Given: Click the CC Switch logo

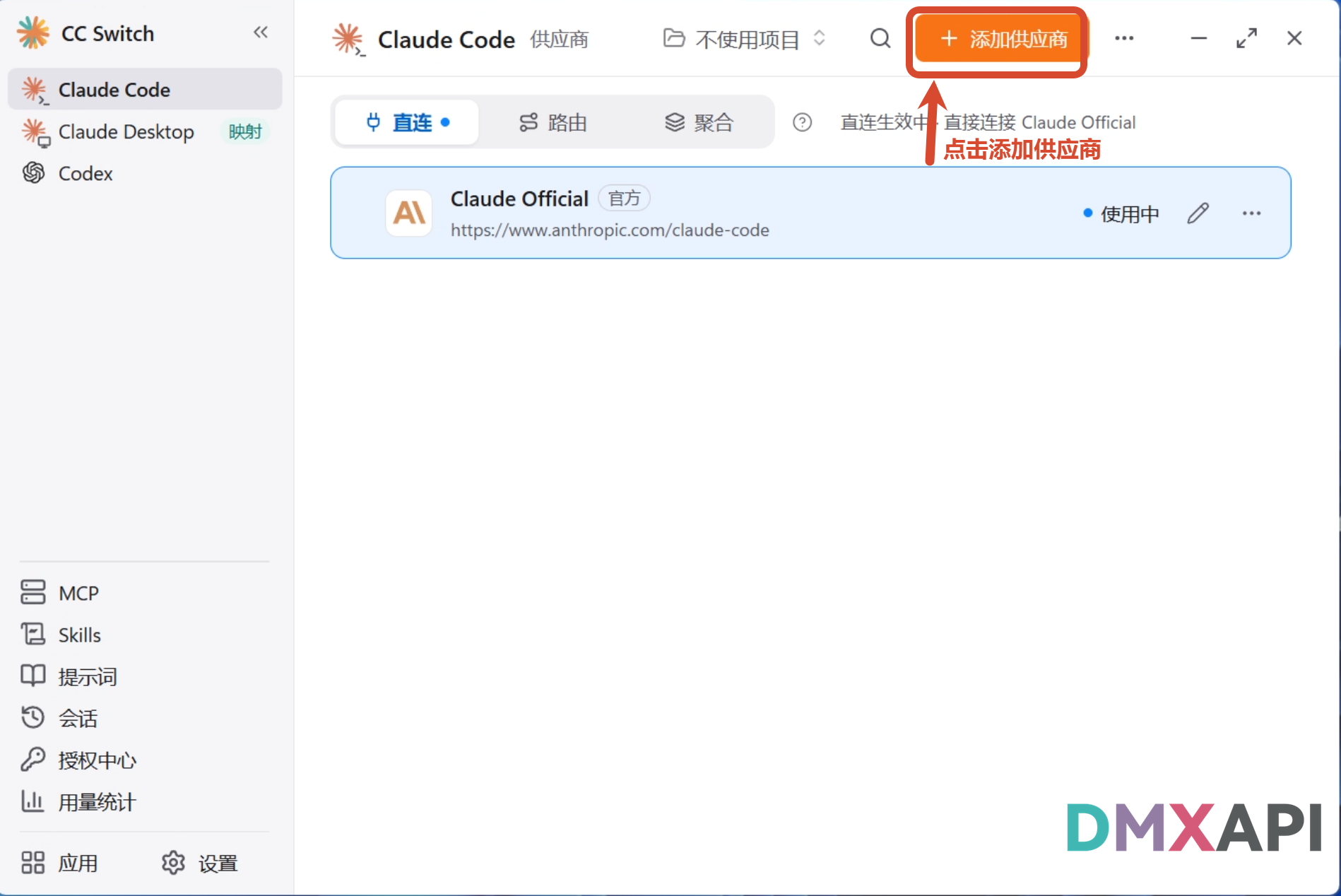Looking at the screenshot, I should click(33, 33).
